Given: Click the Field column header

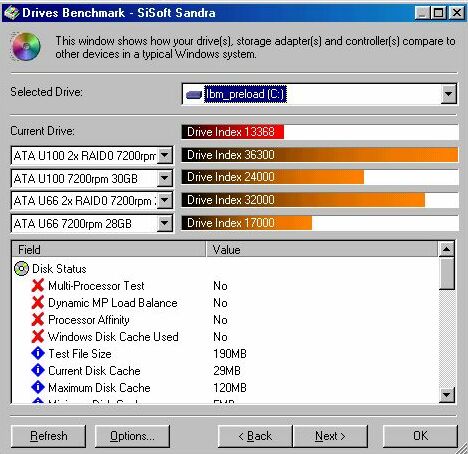Looking at the screenshot, I should pyautogui.click(x=109, y=249).
